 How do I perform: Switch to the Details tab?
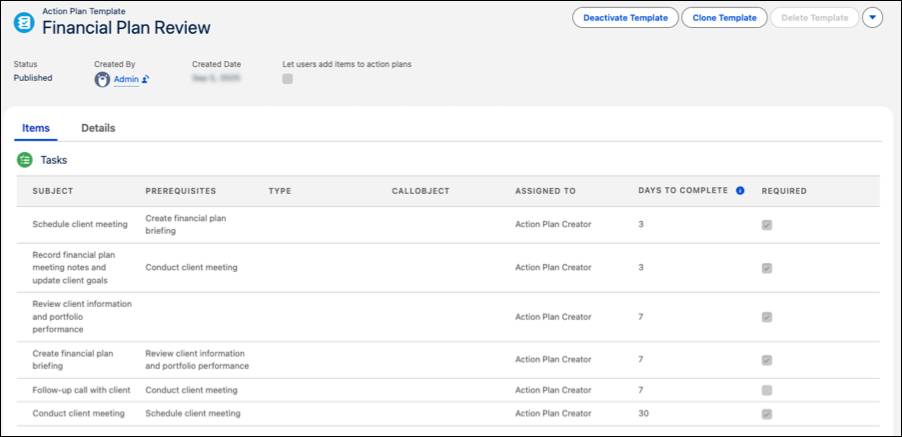click(98, 128)
